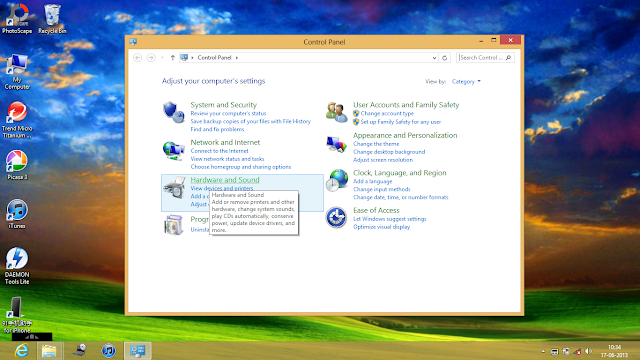Click Control Panel in the address breadcrumb

[214, 58]
